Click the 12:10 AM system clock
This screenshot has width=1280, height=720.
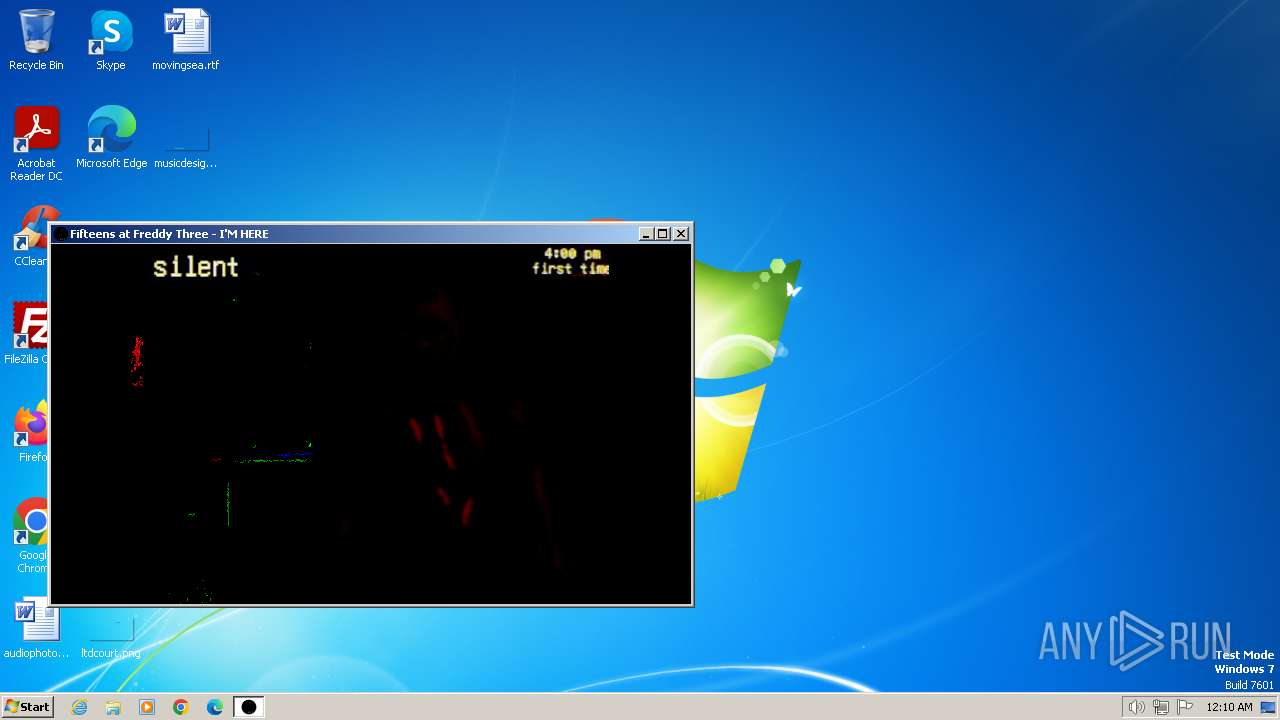click(1229, 707)
